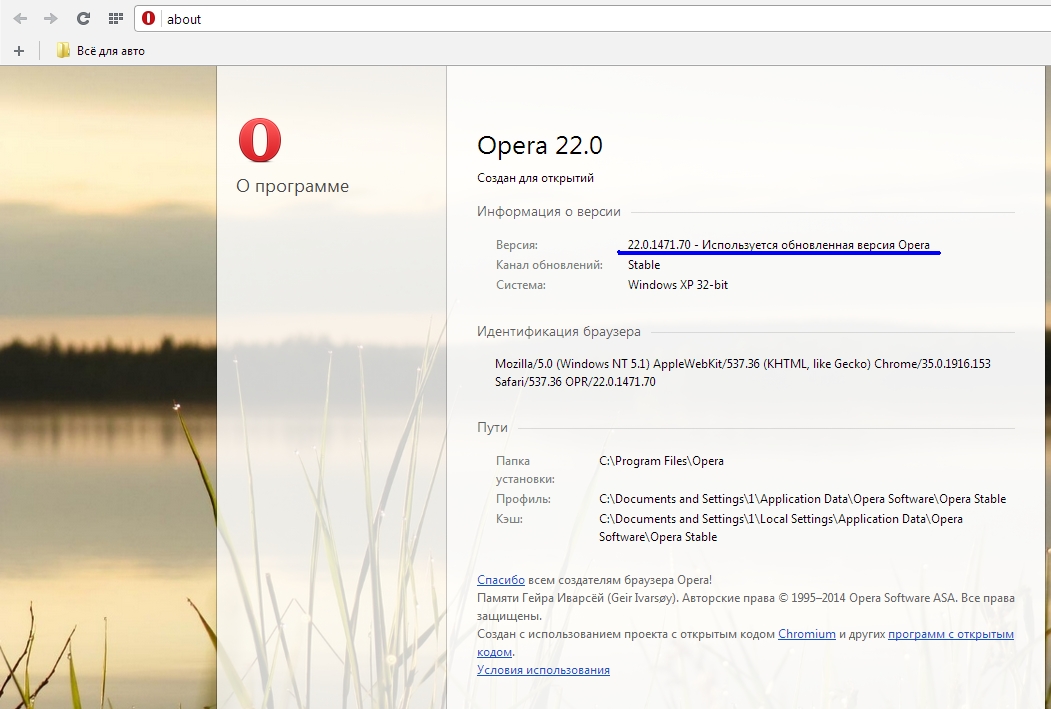Click the Создан для открытий tagline

pyautogui.click(x=536, y=178)
